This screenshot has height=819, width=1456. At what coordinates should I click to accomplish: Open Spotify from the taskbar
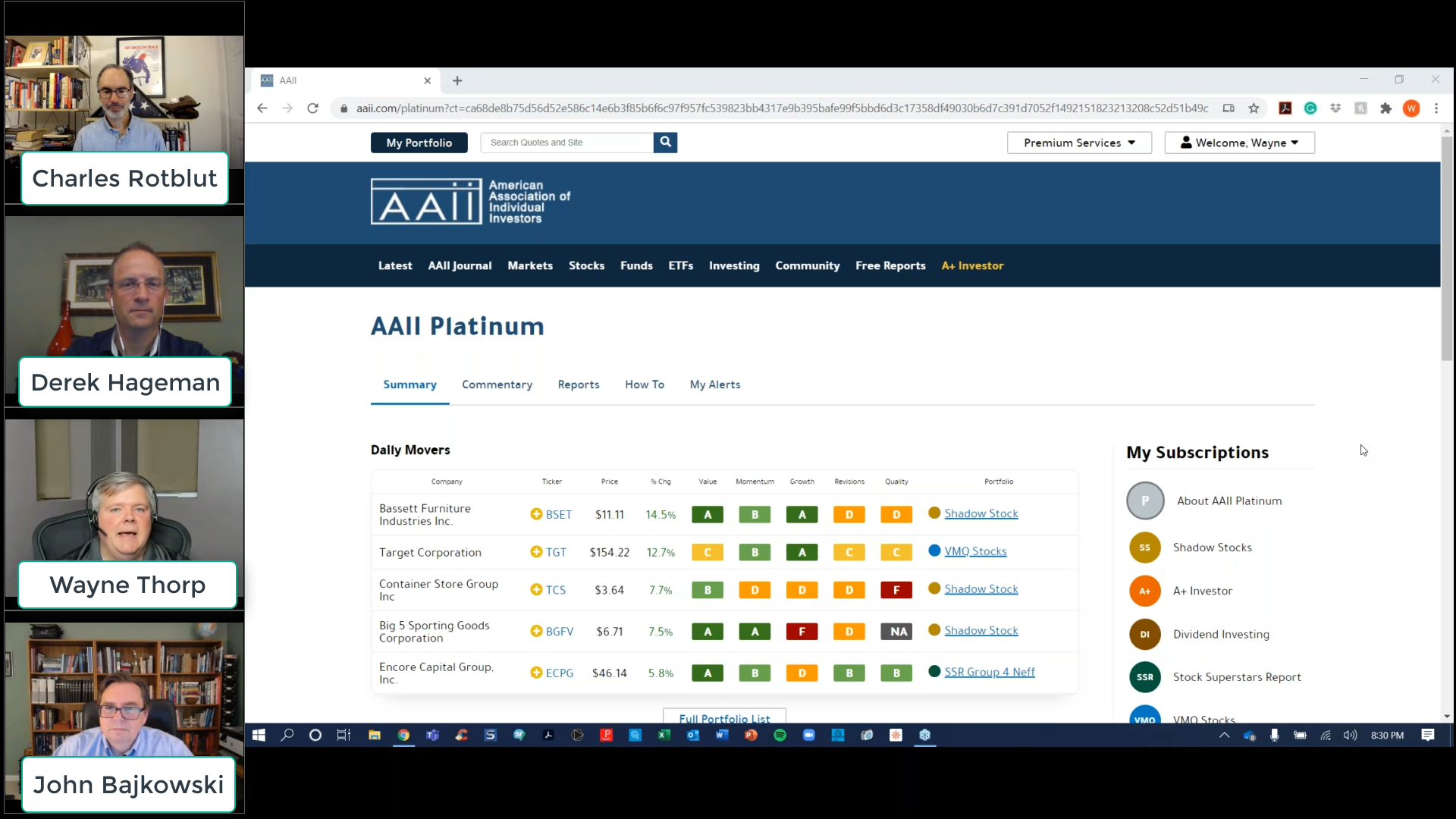780,735
